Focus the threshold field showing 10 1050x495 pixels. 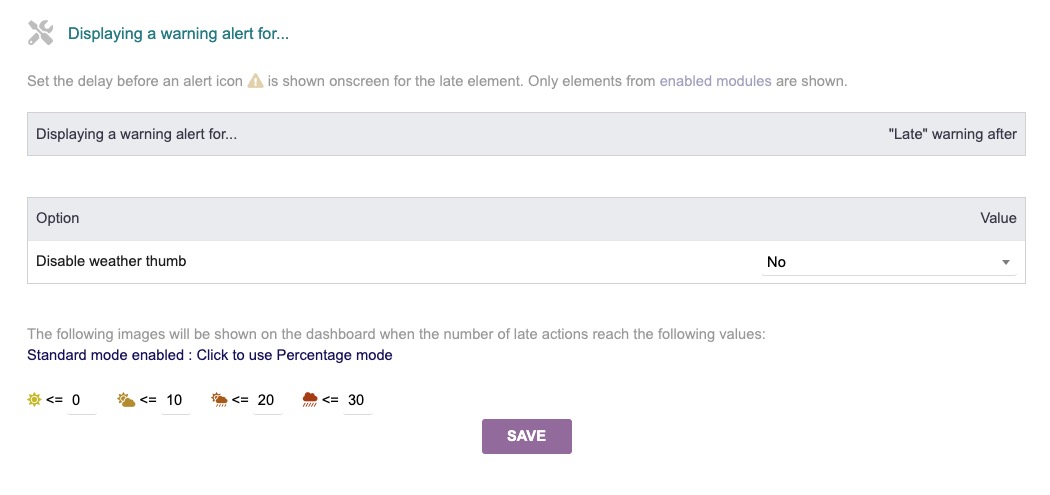pyautogui.click(x=175, y=400)
